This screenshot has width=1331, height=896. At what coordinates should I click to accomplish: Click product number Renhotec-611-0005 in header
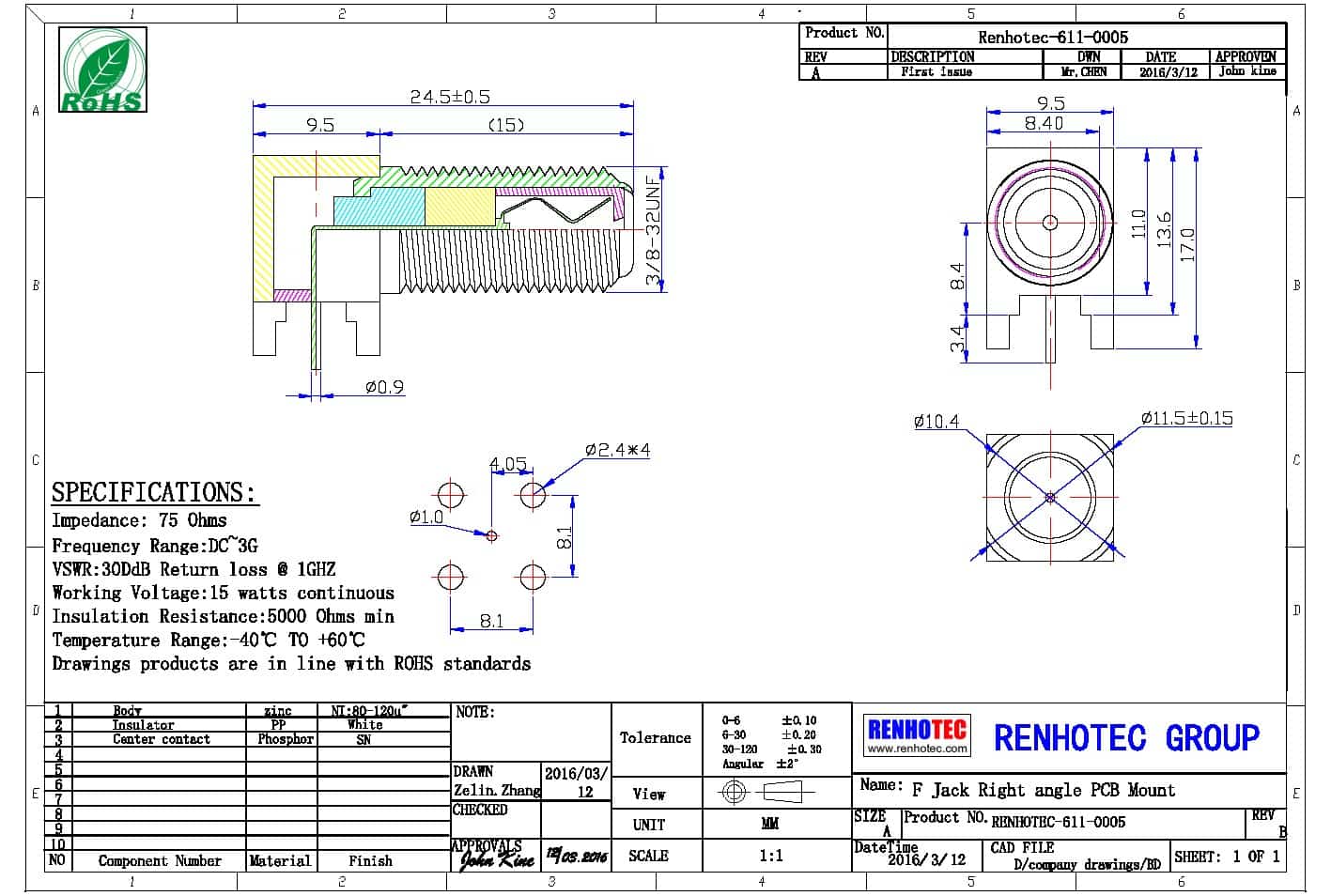(x=1053, y=38)
